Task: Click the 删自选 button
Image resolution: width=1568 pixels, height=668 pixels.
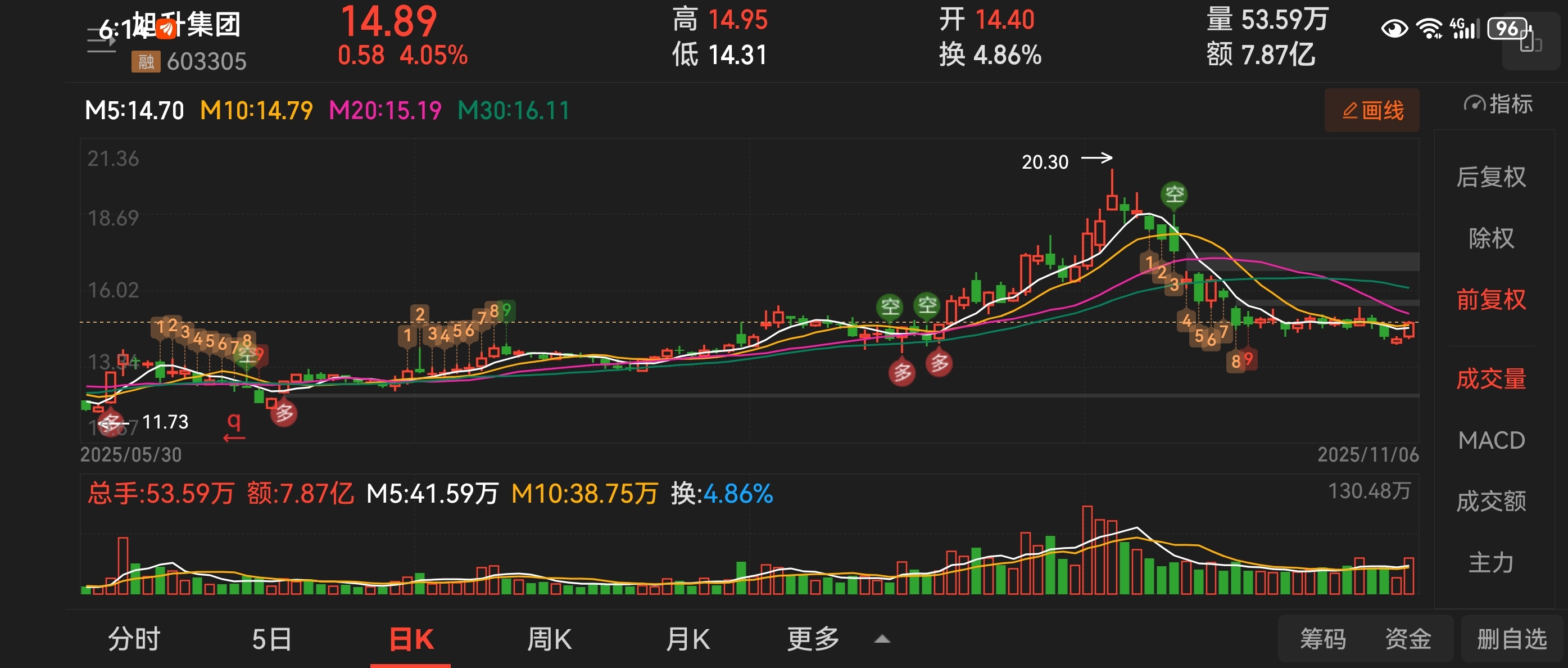Action: click(1512, 639)
